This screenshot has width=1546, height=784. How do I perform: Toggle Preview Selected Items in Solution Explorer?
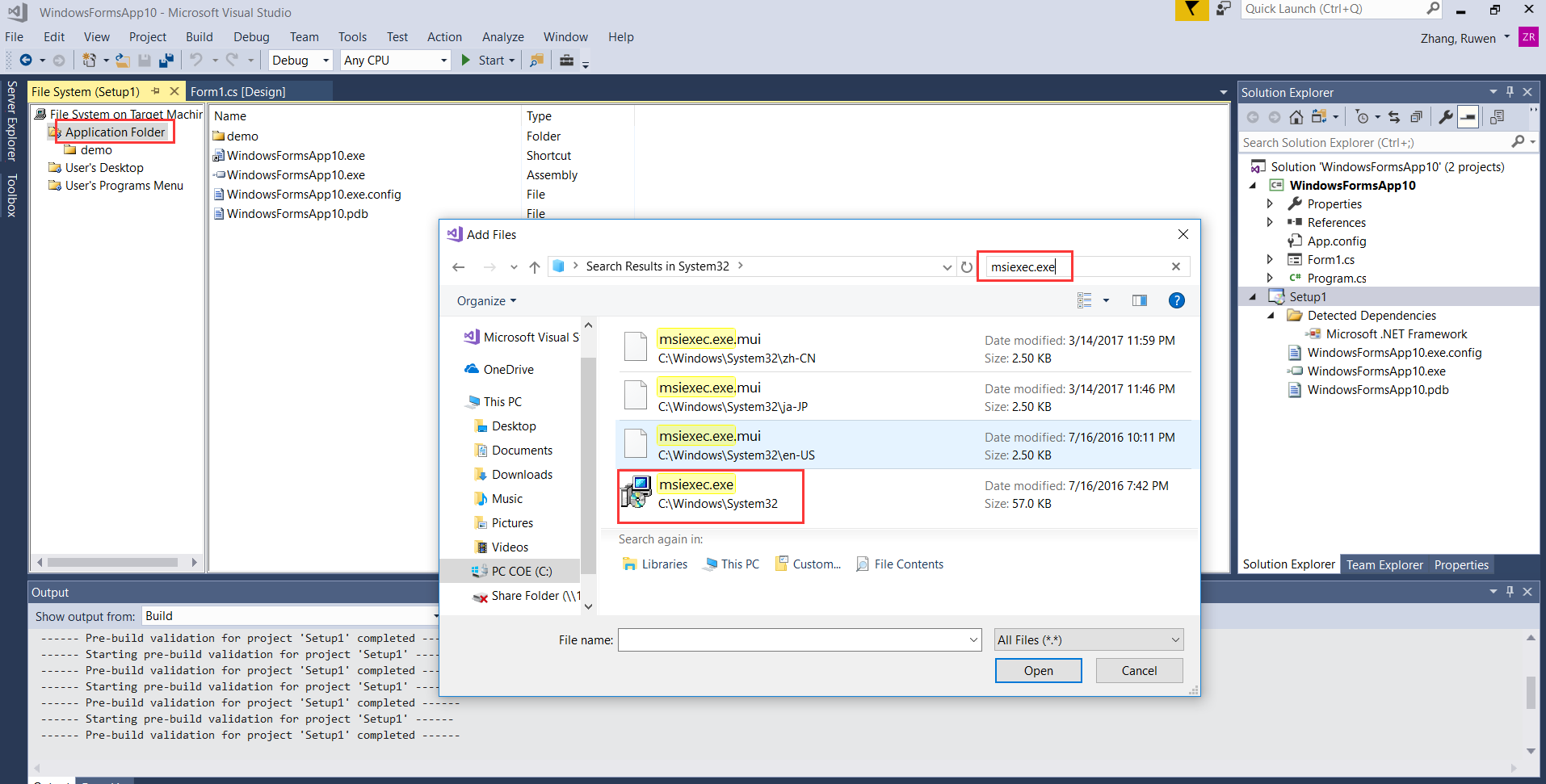pyautogui.click(x=1468, y=117)
